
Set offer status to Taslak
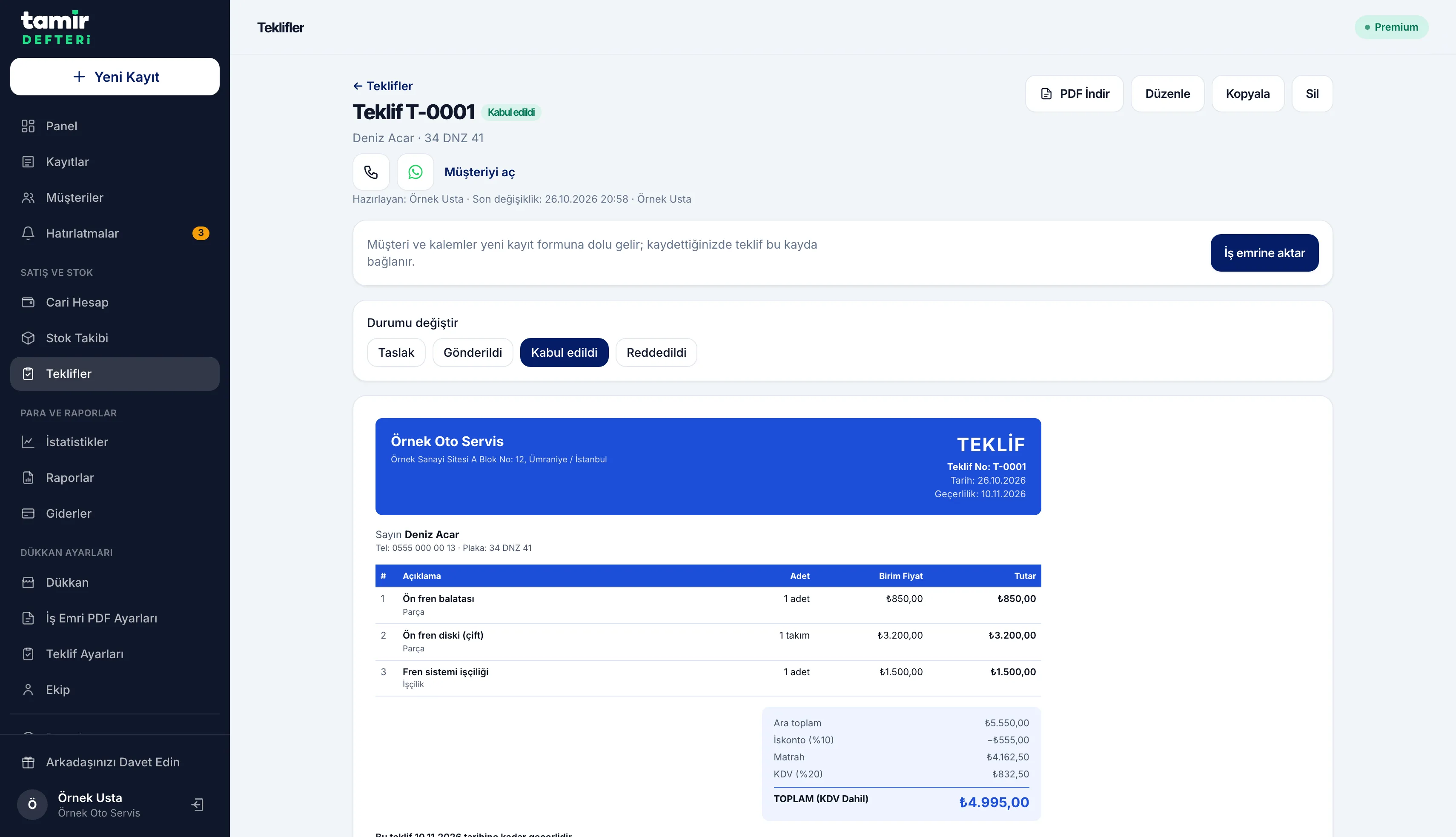pos(396,353)
